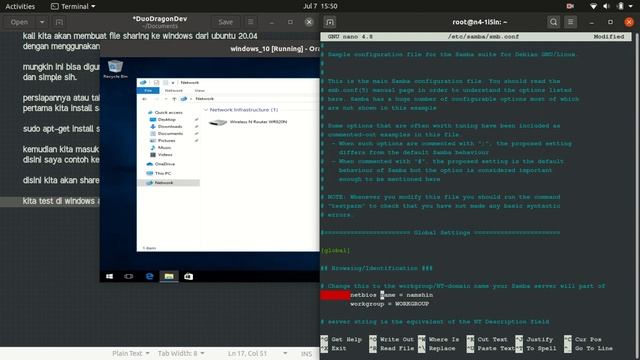Select the Wireless N Router WR820N device

[248, 122]
